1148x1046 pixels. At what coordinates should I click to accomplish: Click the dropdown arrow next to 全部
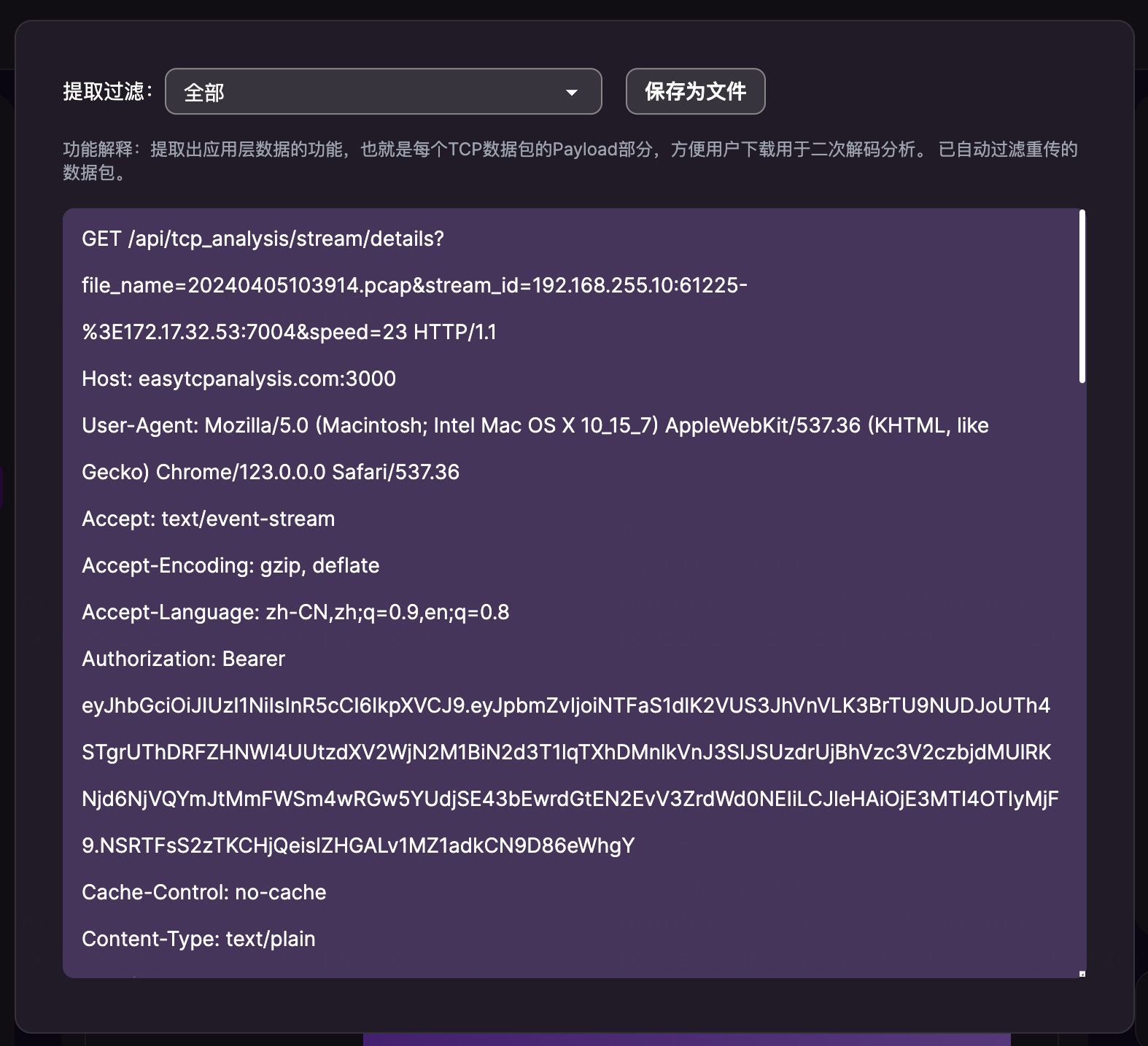point(572,93)
